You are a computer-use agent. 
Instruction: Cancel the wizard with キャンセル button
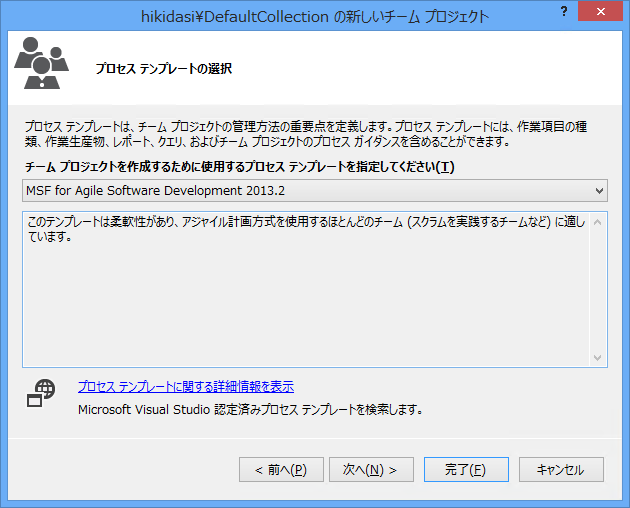click(561, 469)
